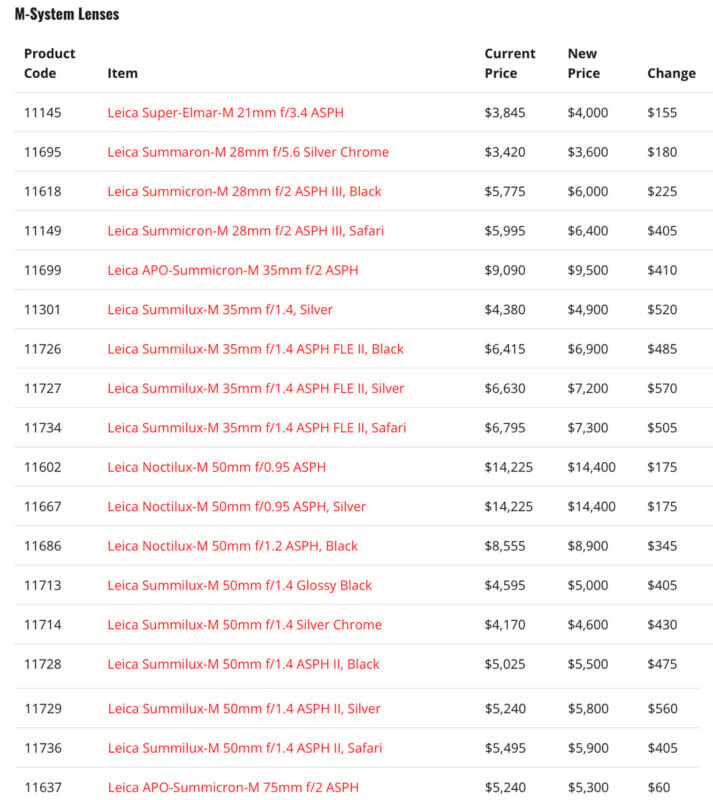Select Leica Summicron-M 28mm f/2 ASPH III, Safari
The width and height of the screenshot is (713, 800).
tap(245, 231)
